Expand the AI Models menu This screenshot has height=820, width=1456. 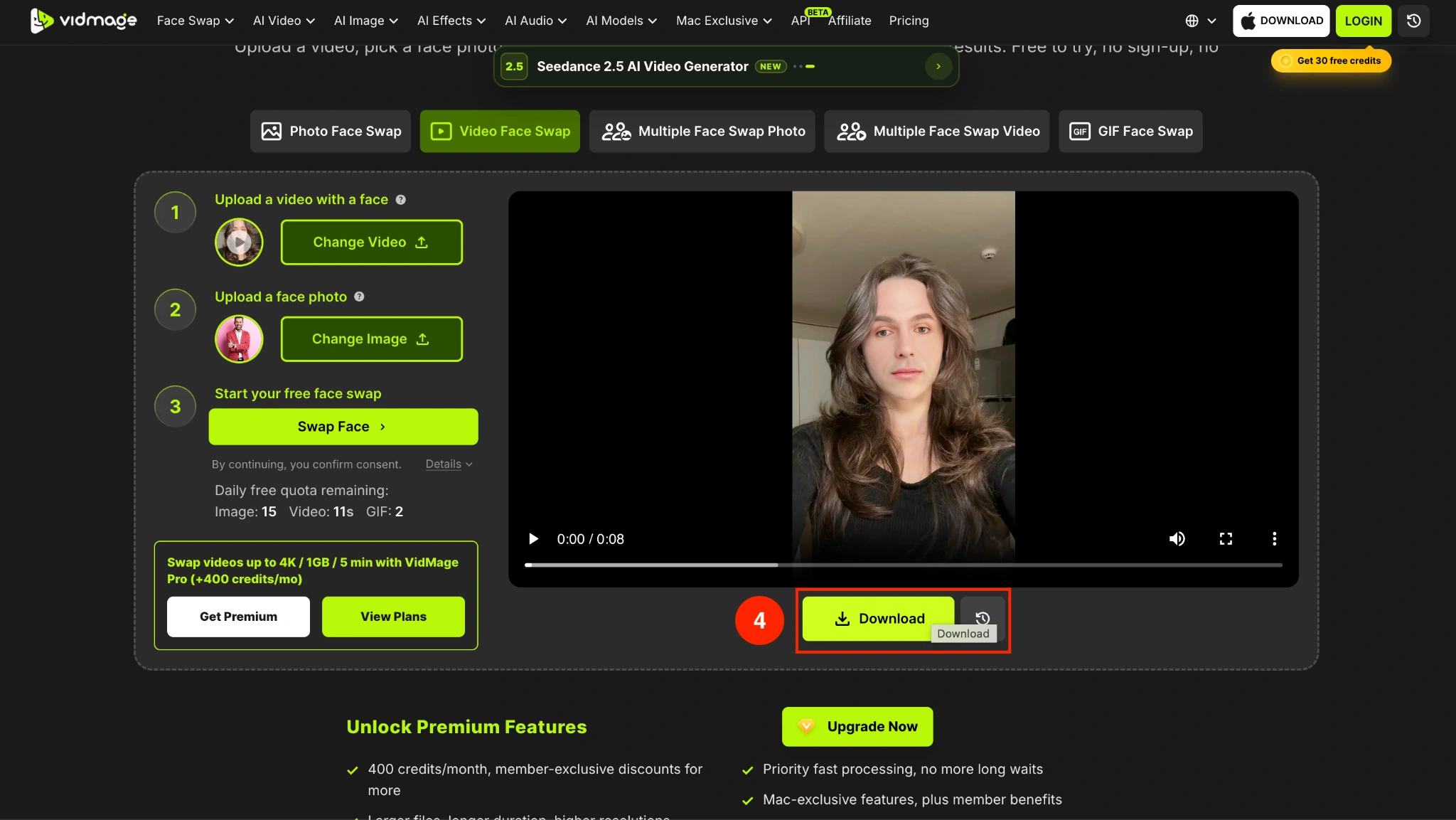[621, 21]
